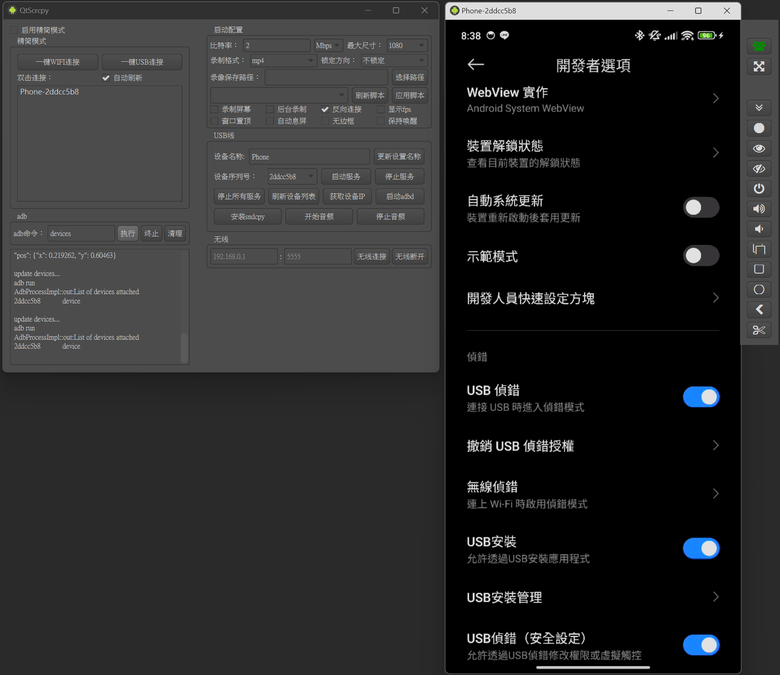The height and width of the screenshot is (675, 780).
Task: Click the 一键WIFI连接 button
Action: (58, 62)
